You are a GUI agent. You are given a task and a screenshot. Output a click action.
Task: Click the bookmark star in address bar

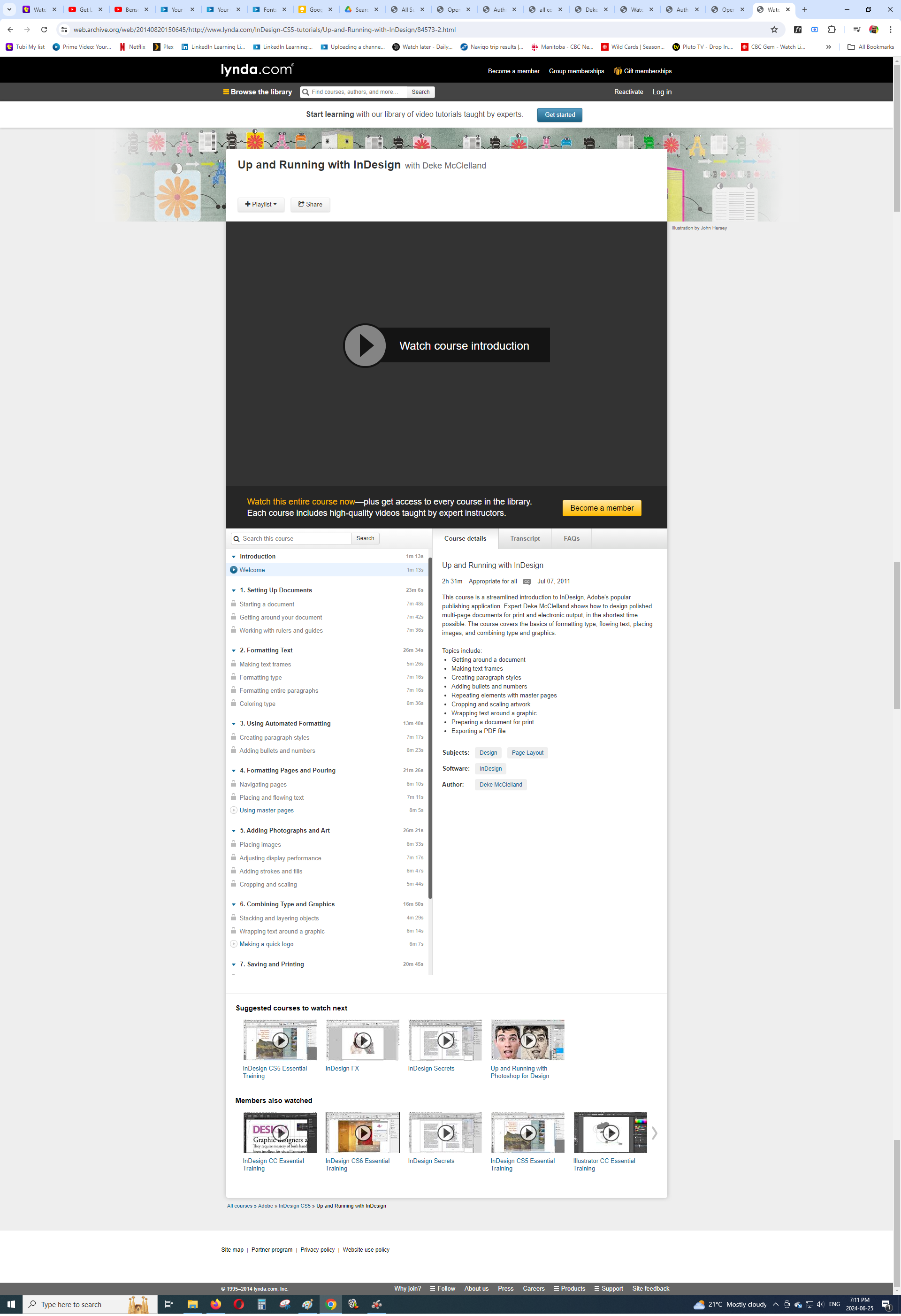click(x=773, y=30)
